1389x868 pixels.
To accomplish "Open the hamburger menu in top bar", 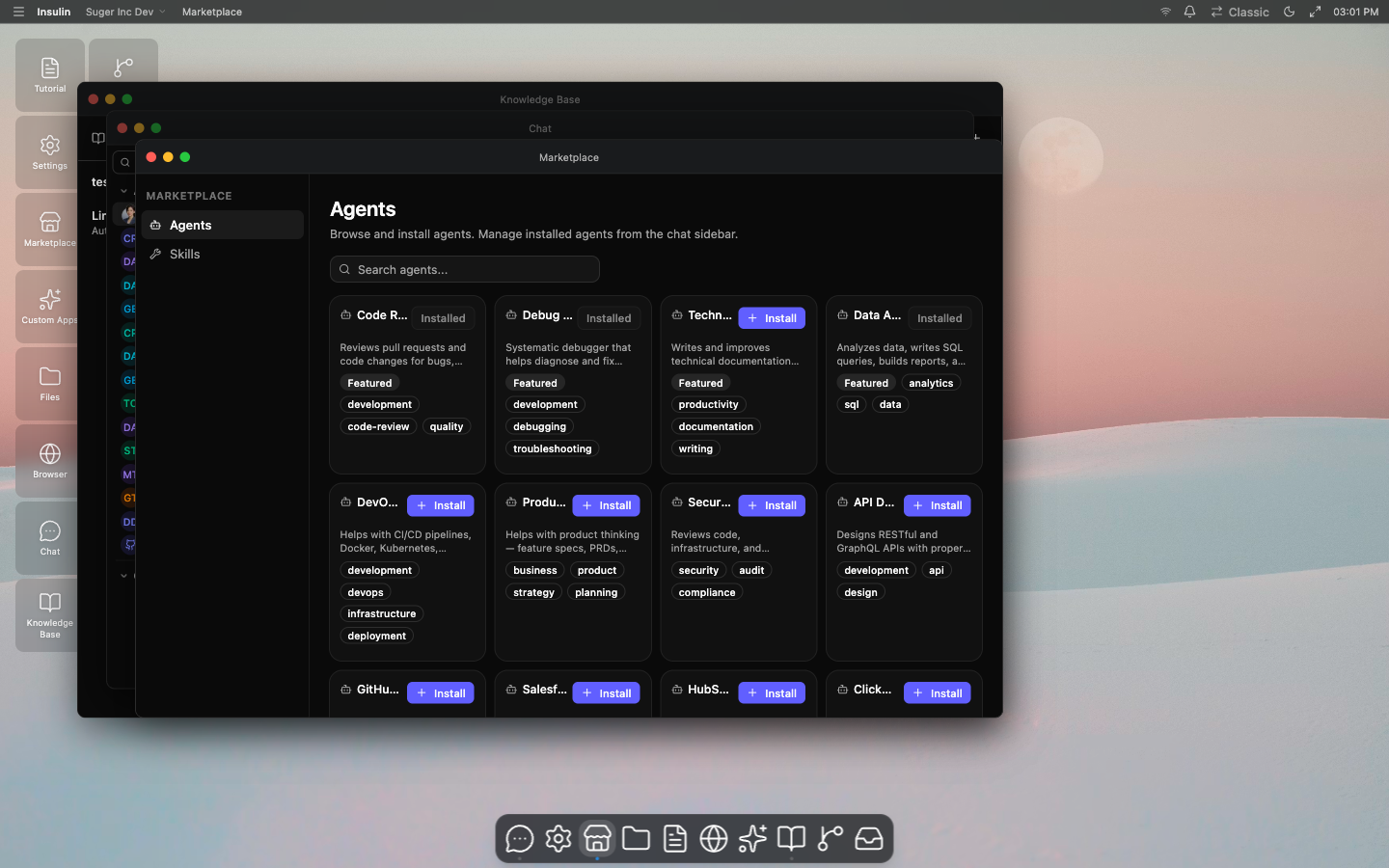I will click(x=18, y=12).
